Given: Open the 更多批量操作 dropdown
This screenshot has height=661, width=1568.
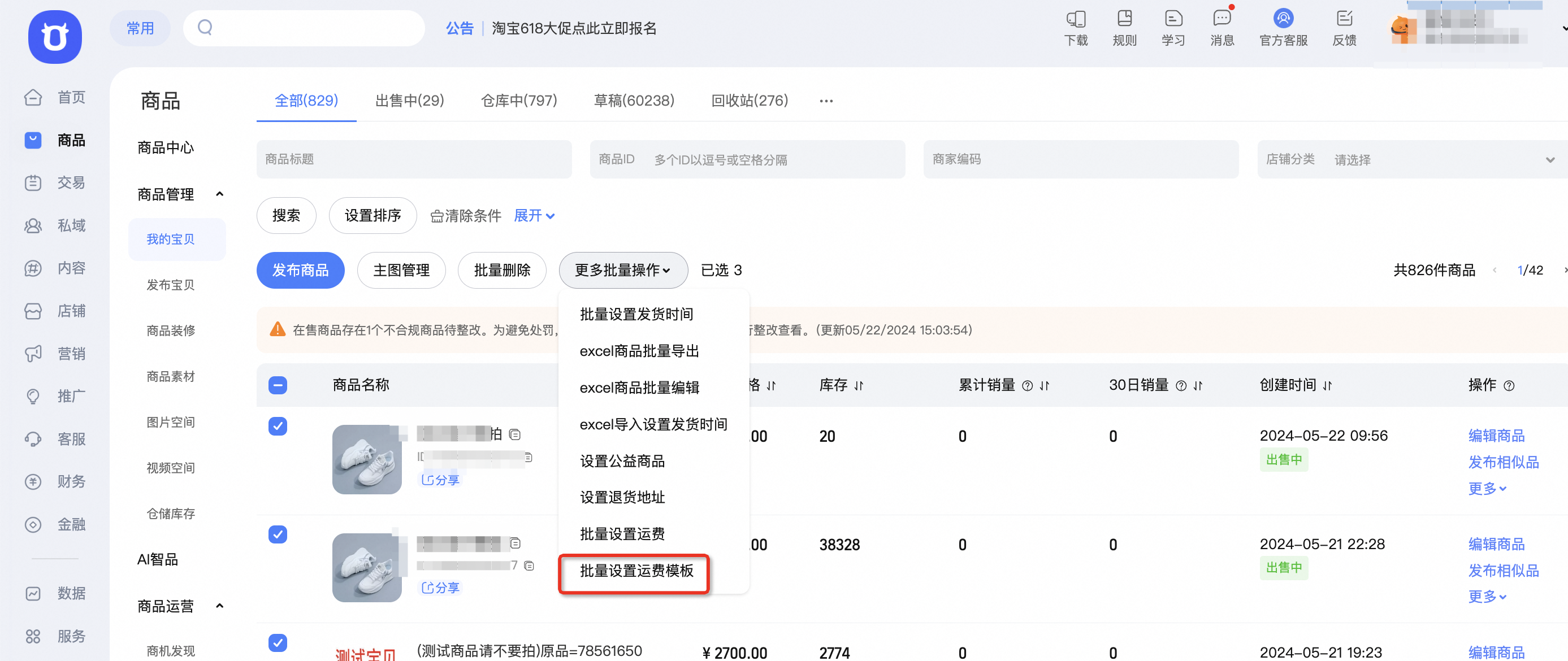Looking at the screenshot, I should [623, 269].
